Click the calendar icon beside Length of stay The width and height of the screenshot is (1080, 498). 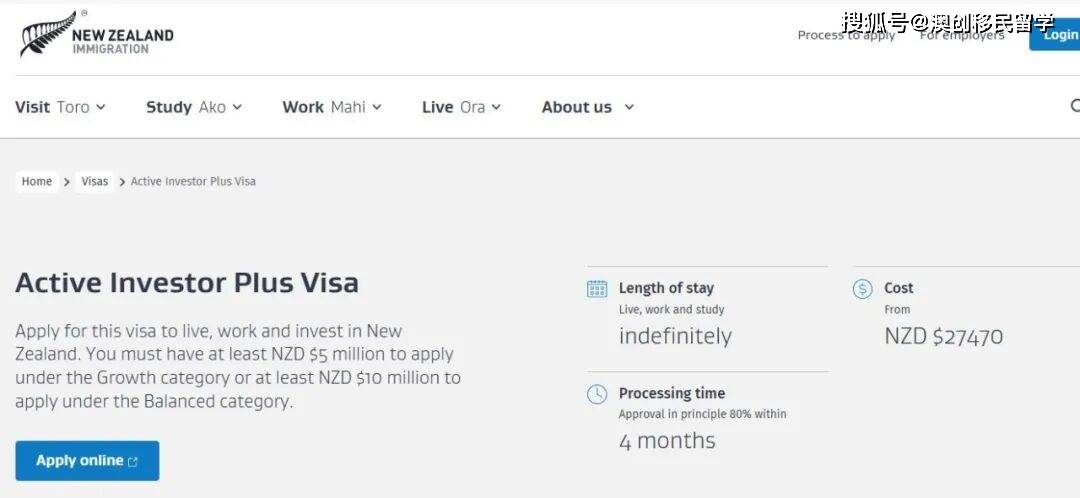click(x=597, y=289)
